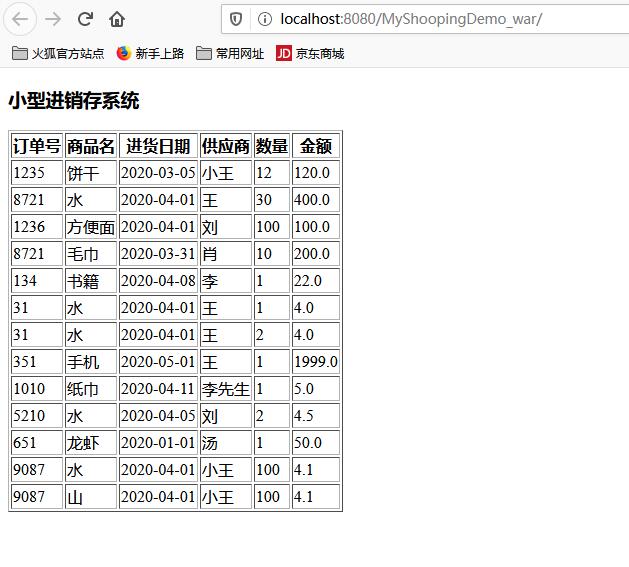629x567 pixels.
Task: Select order number cell 651
Action: tap(37, 442)
